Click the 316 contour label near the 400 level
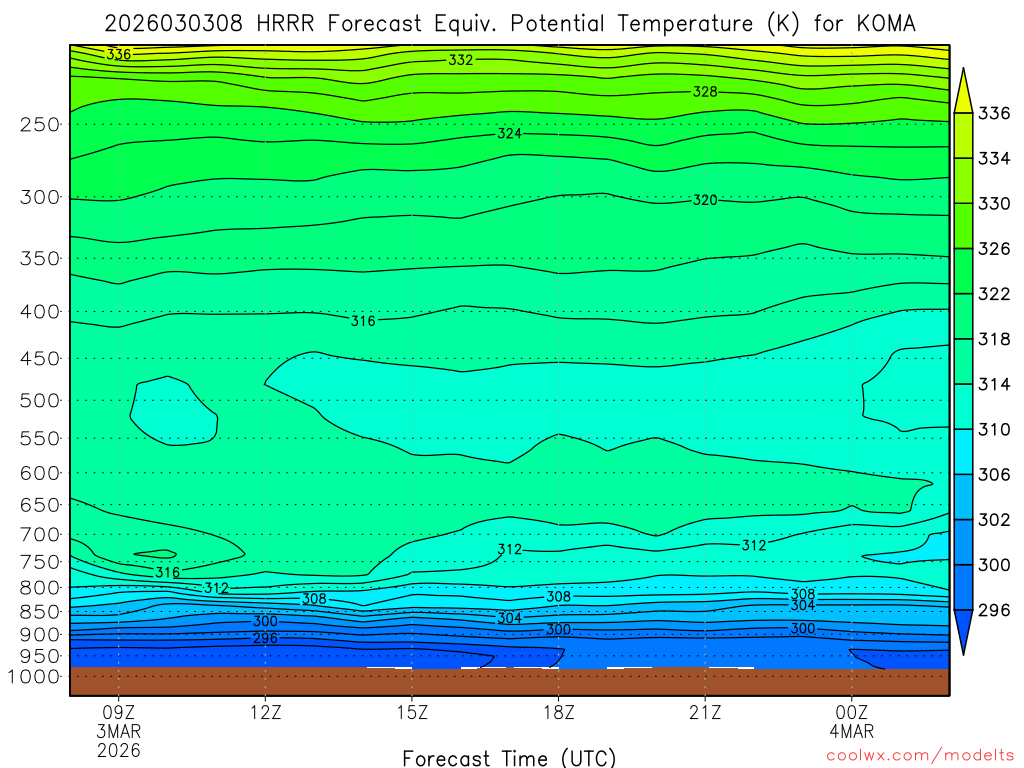Screen dimensions: 1024x768 coord(363,321)
